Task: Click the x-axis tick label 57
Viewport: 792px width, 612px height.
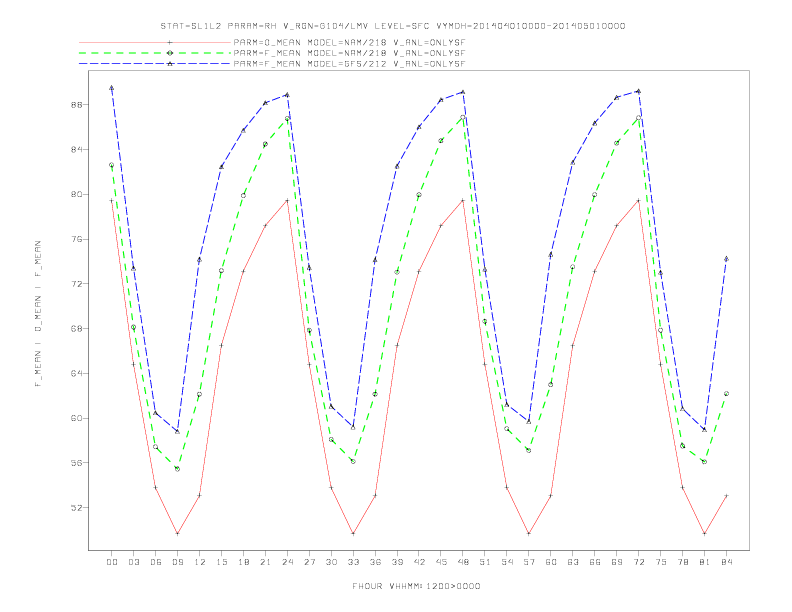Action: click(x=529, y=562)
